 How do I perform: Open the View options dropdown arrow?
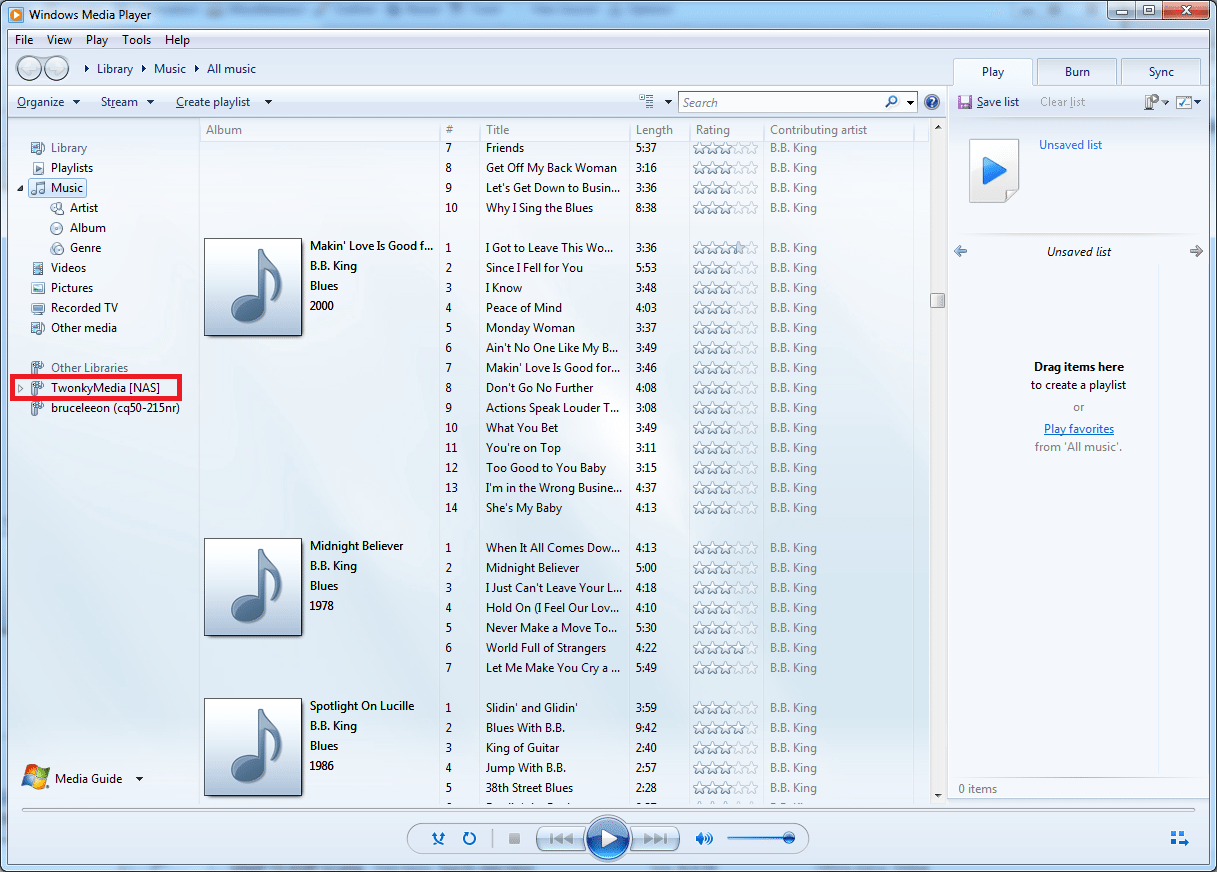click(668, 102)
